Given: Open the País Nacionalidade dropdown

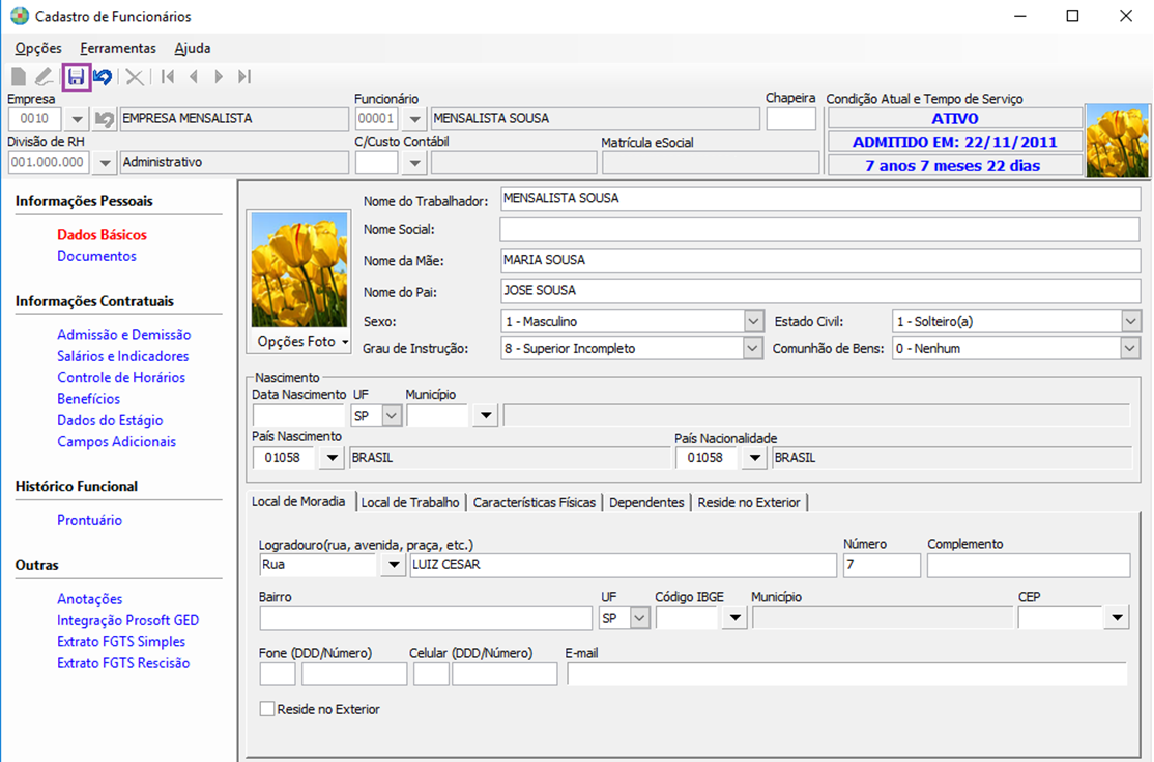Looking at the screenshot, I should [x=754, y=458].
